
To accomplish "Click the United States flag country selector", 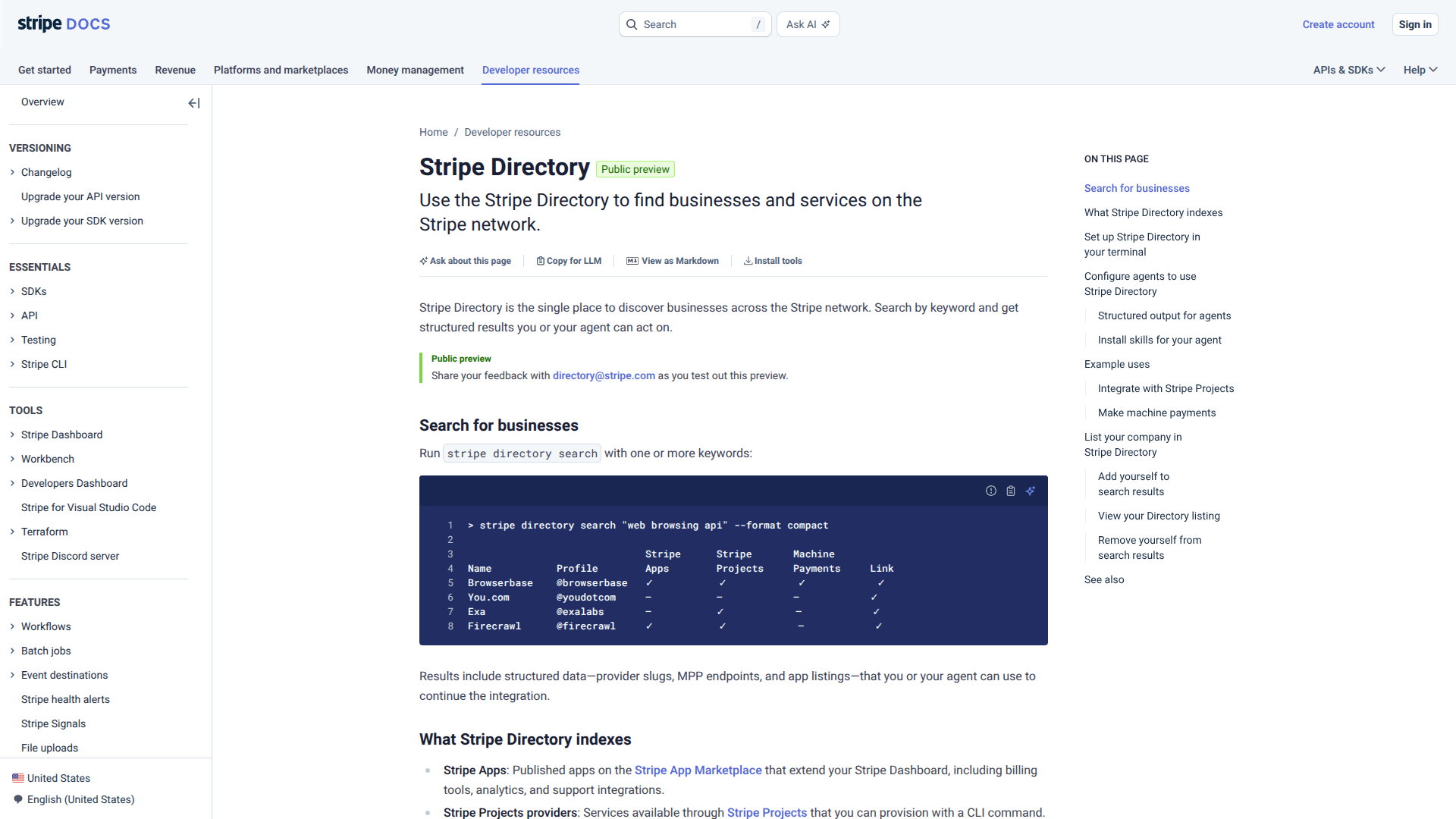I will (x=52, y=778).
